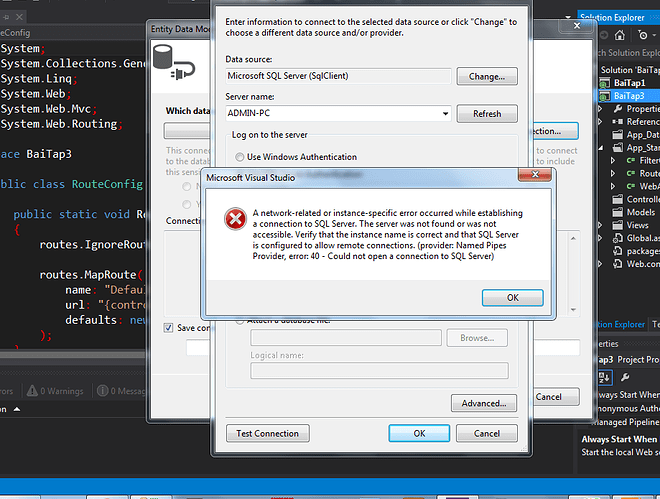Click the Logical name input field
Screen dimensions: 660x499
[379, 370]
